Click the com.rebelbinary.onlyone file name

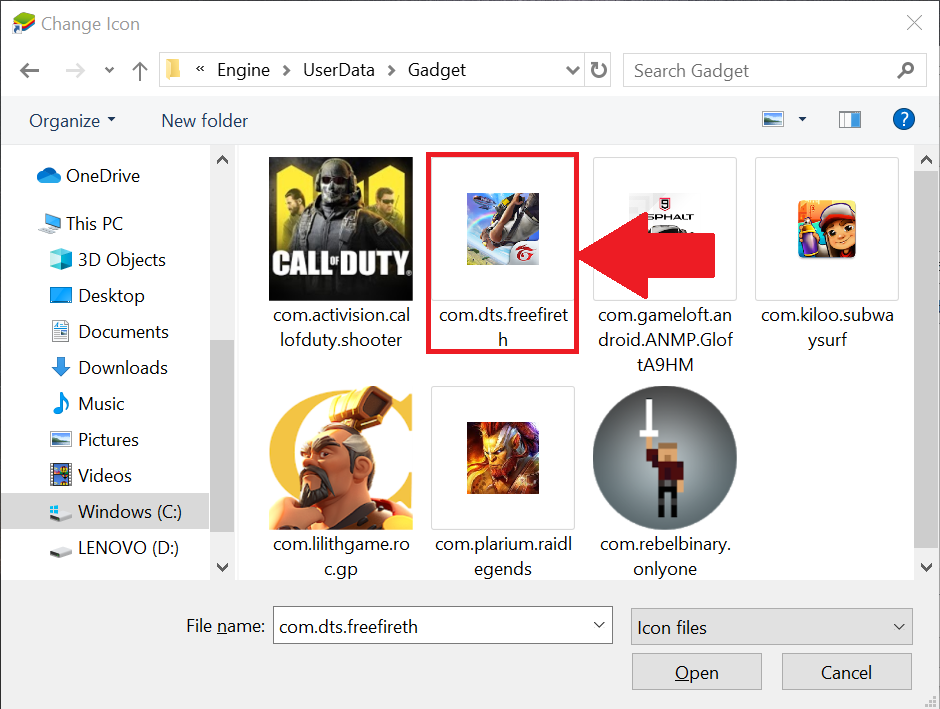[665, 556]
